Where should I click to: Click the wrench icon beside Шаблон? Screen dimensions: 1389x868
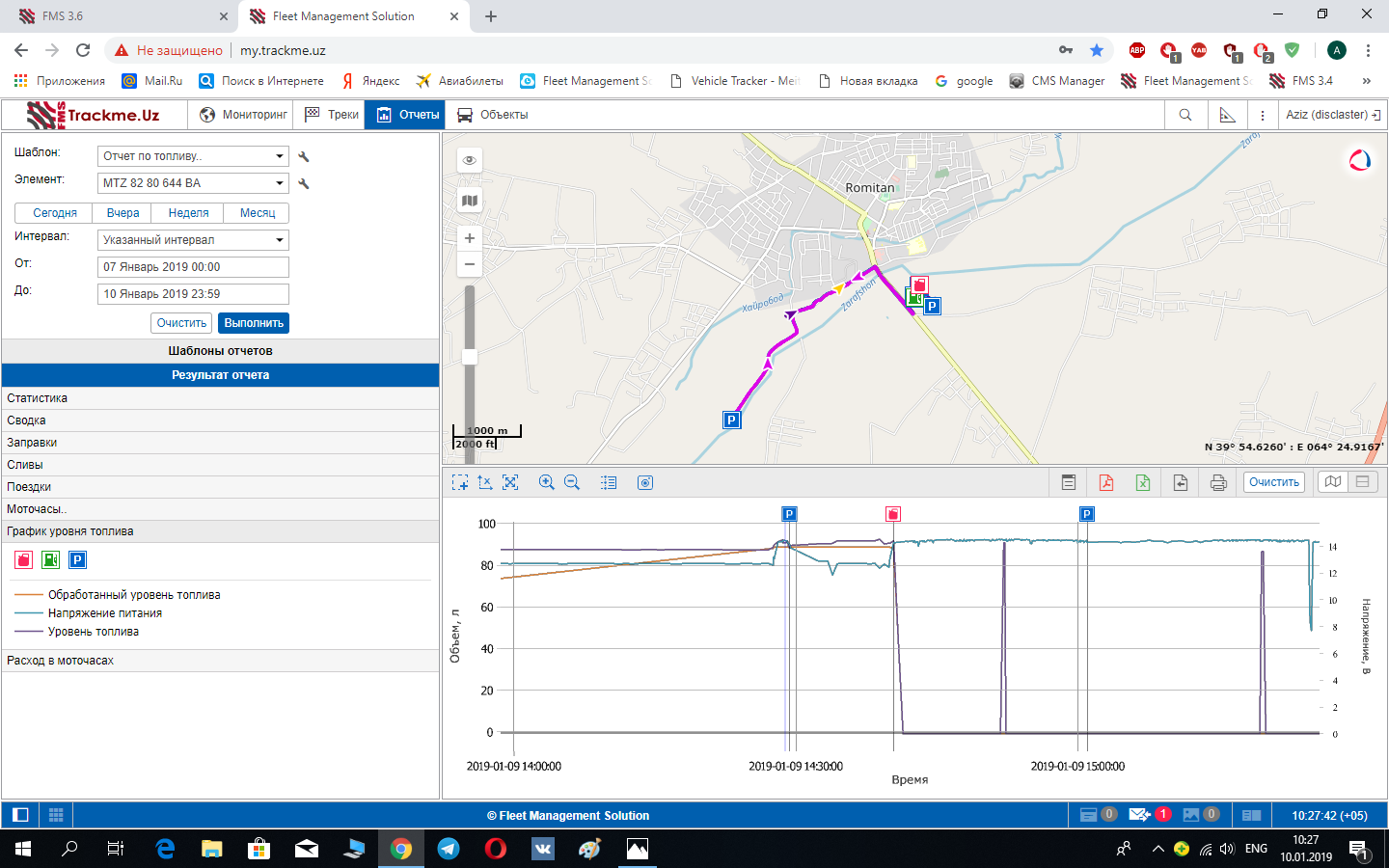[304, 156]
